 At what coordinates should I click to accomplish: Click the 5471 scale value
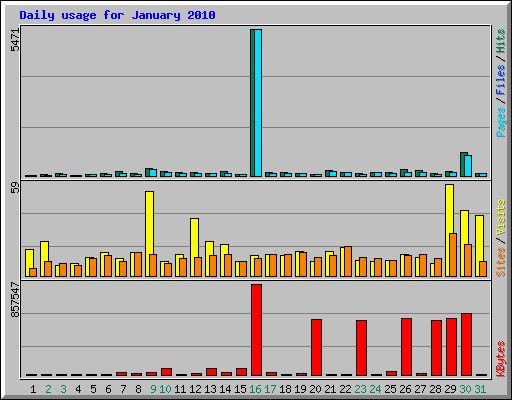(15, 40)
